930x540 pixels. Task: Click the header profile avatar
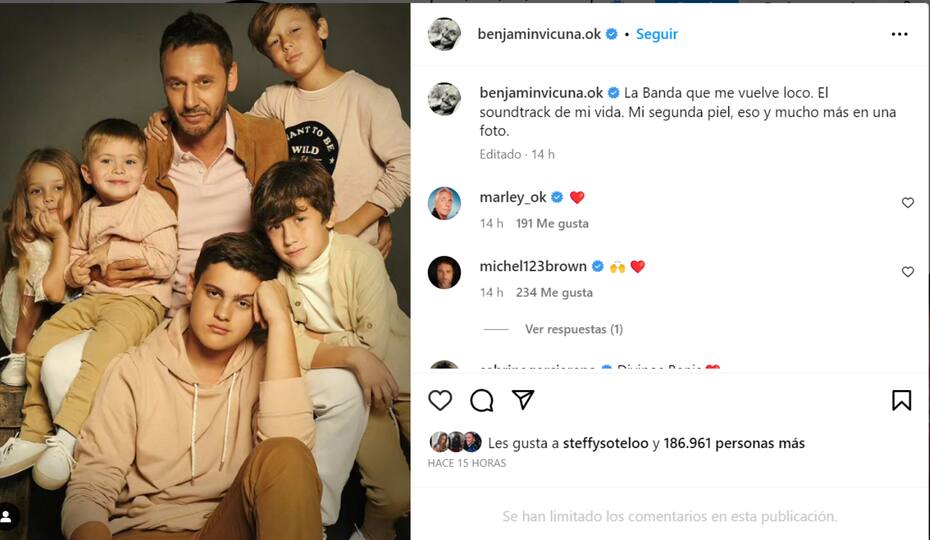tap(444, 34)
